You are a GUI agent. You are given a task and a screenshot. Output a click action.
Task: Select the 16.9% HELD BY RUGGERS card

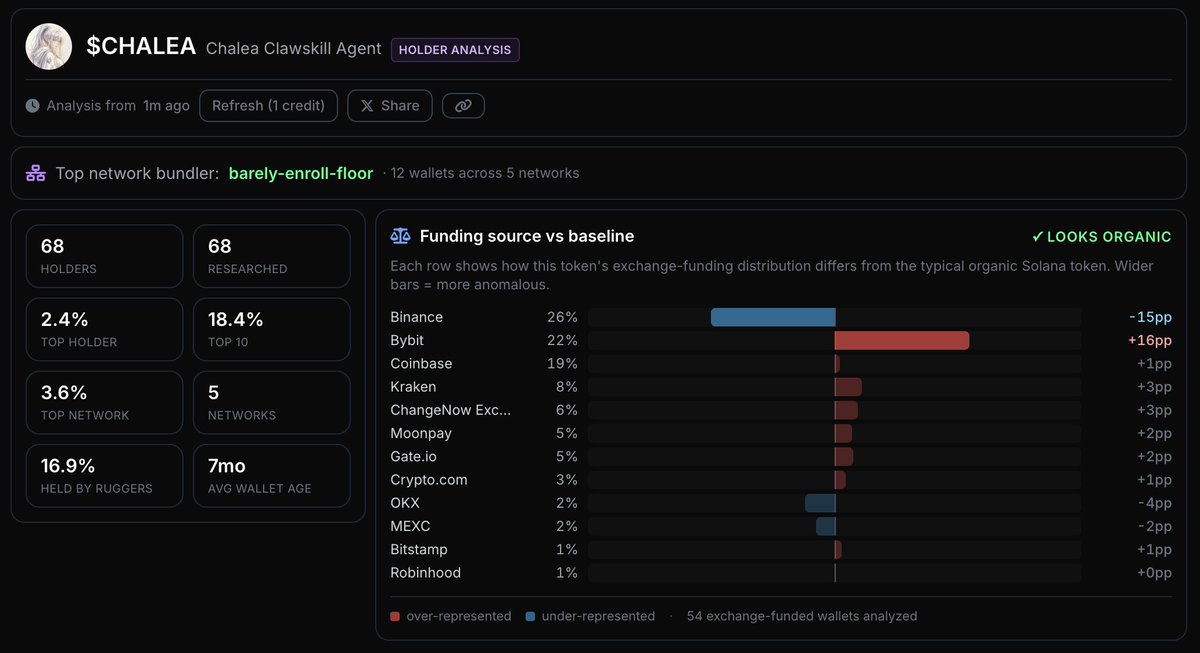tap(105, 475)
